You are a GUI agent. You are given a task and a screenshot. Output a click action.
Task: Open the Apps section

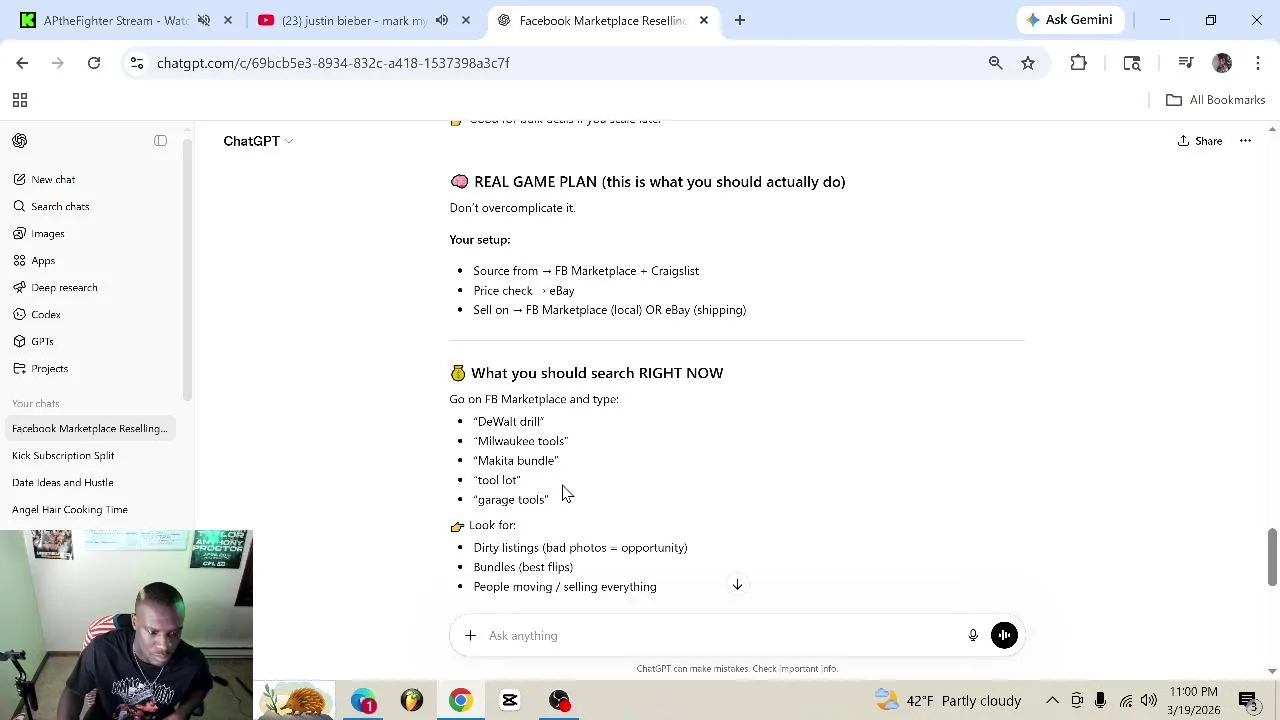[91, 260]
